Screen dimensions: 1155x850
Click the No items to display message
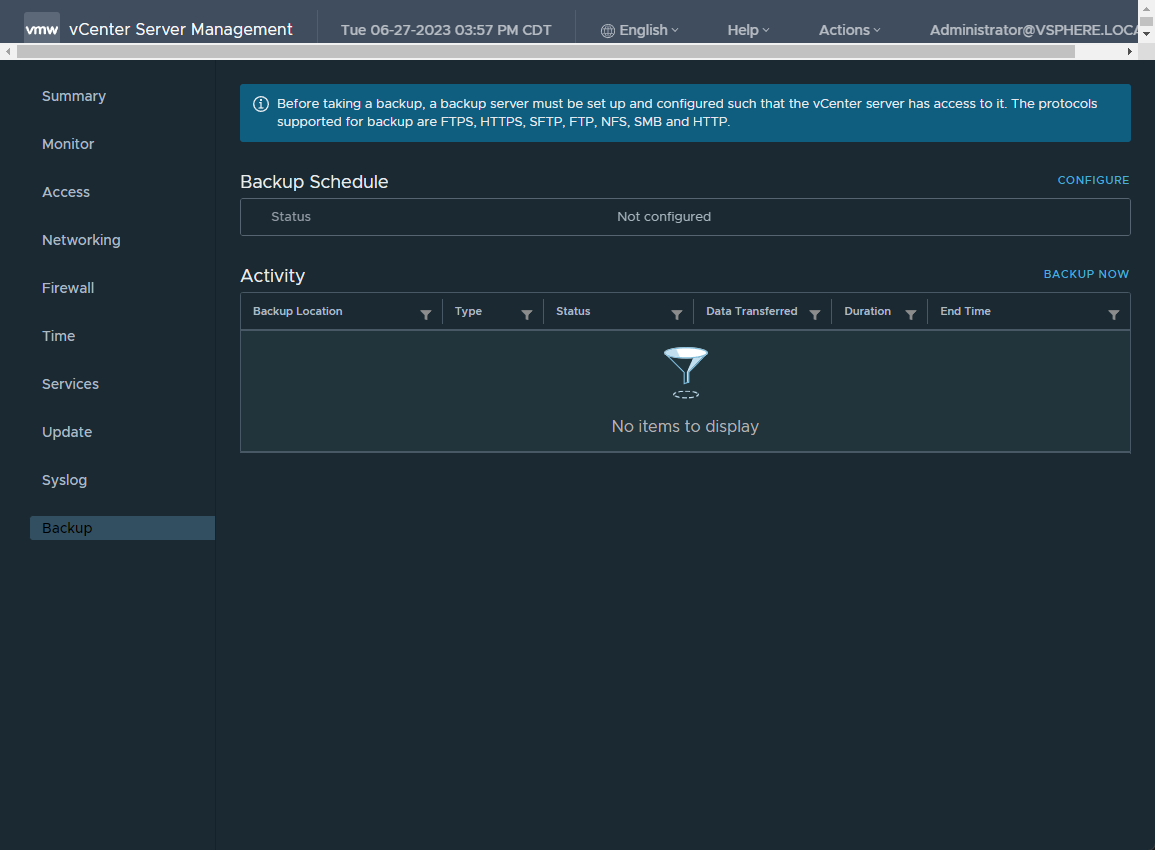coord(685,426)
